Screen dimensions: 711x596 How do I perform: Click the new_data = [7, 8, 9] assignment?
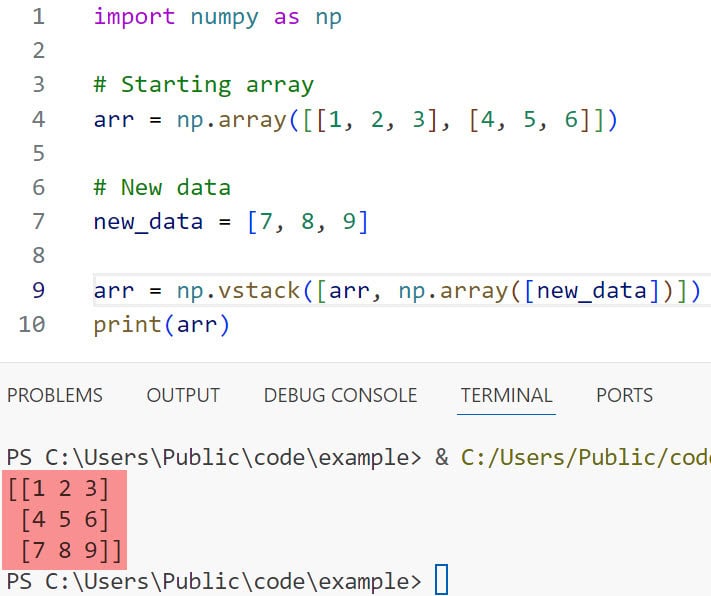231,222
